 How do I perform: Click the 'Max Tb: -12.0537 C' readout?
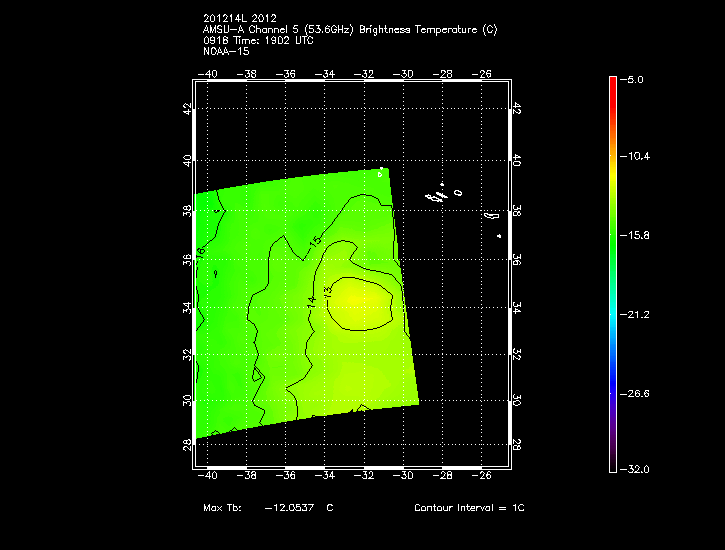pos(268,508)
